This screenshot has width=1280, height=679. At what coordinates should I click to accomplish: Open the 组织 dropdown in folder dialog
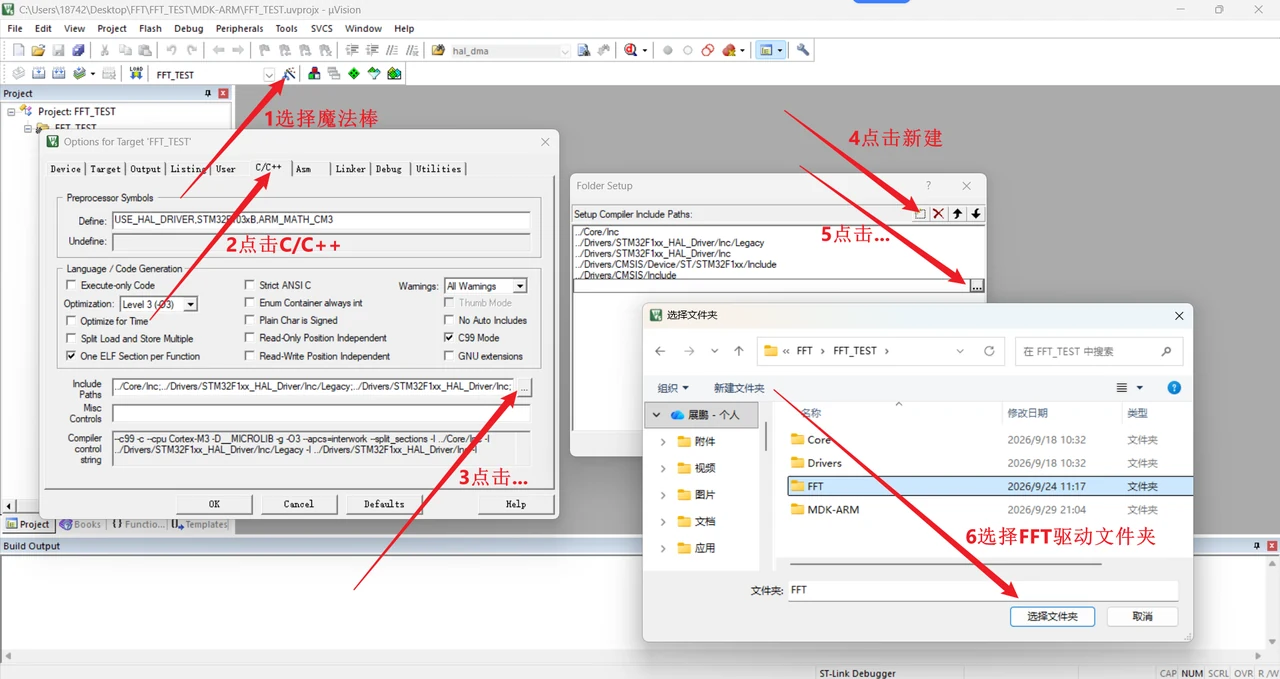673,388
